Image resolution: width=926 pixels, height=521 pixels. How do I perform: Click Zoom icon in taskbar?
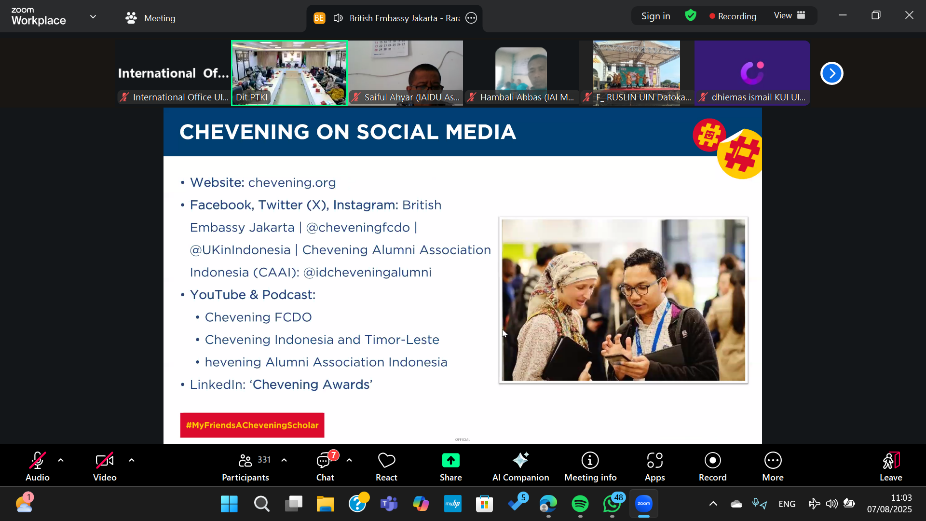(x=644, y=504)
